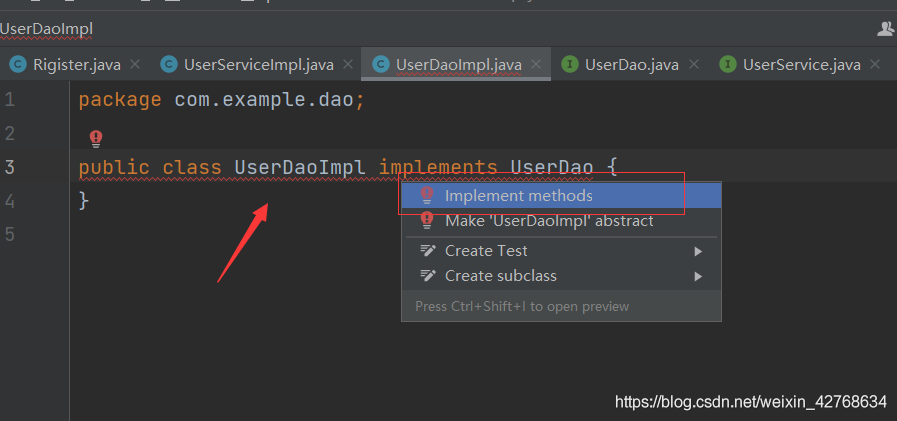Screen dimensions: 897x421
Task: Close the UserDao.java tab
Action: point(693,64)
